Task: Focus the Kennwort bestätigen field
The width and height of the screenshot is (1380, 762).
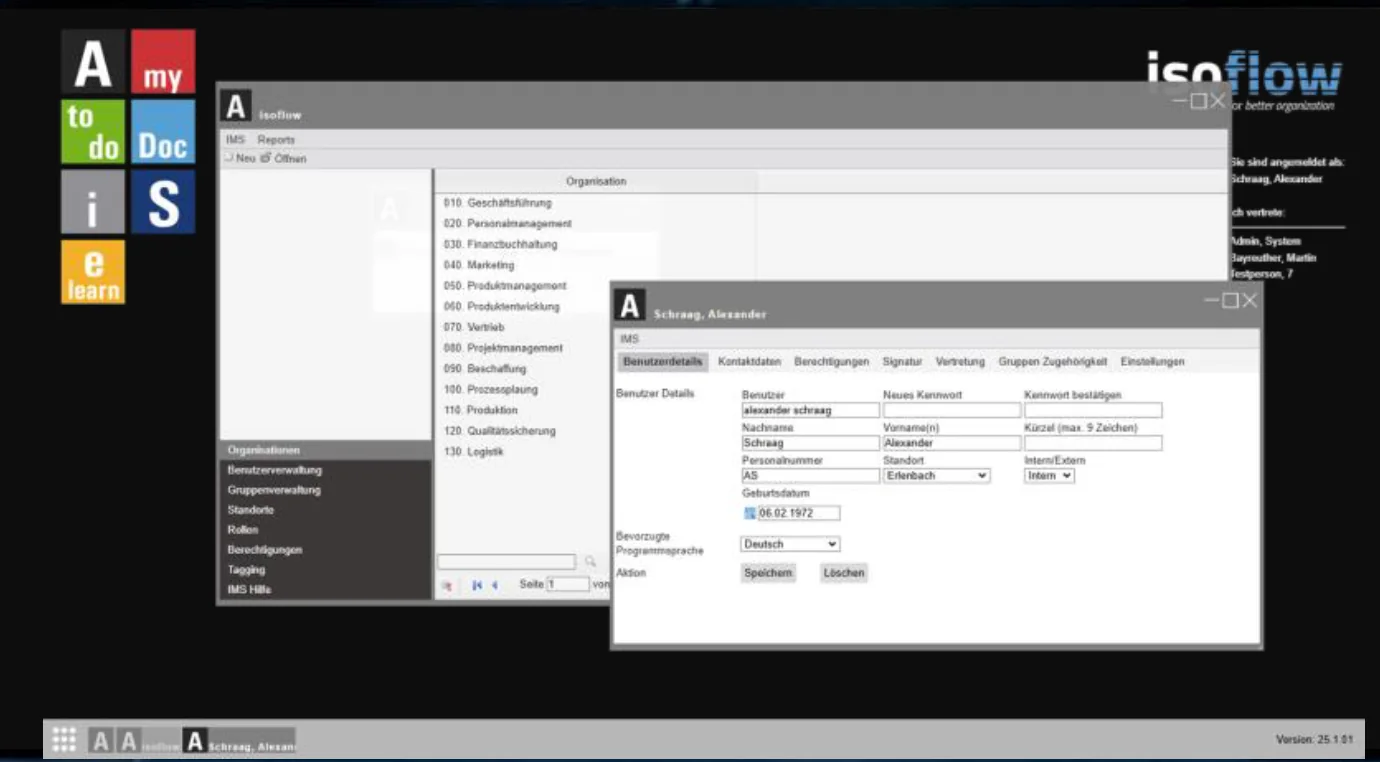Action: (1093, 410)
